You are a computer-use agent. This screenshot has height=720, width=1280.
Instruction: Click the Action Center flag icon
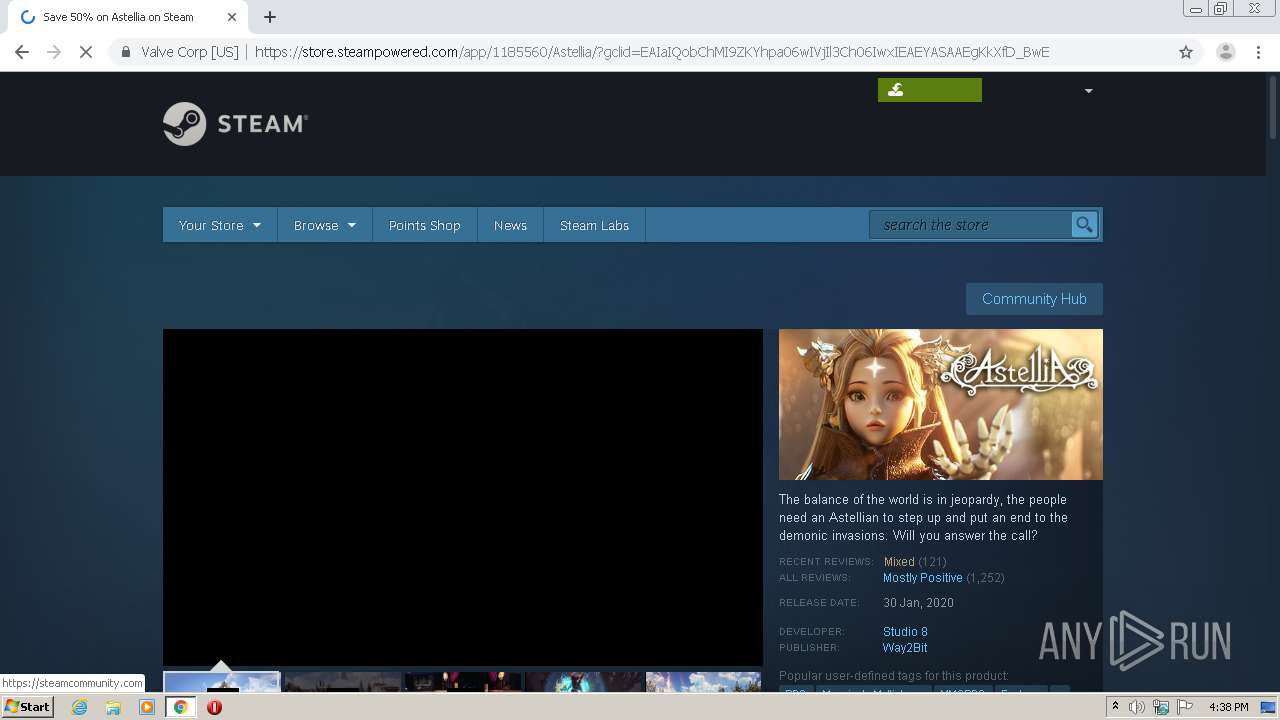[1185, 707]
